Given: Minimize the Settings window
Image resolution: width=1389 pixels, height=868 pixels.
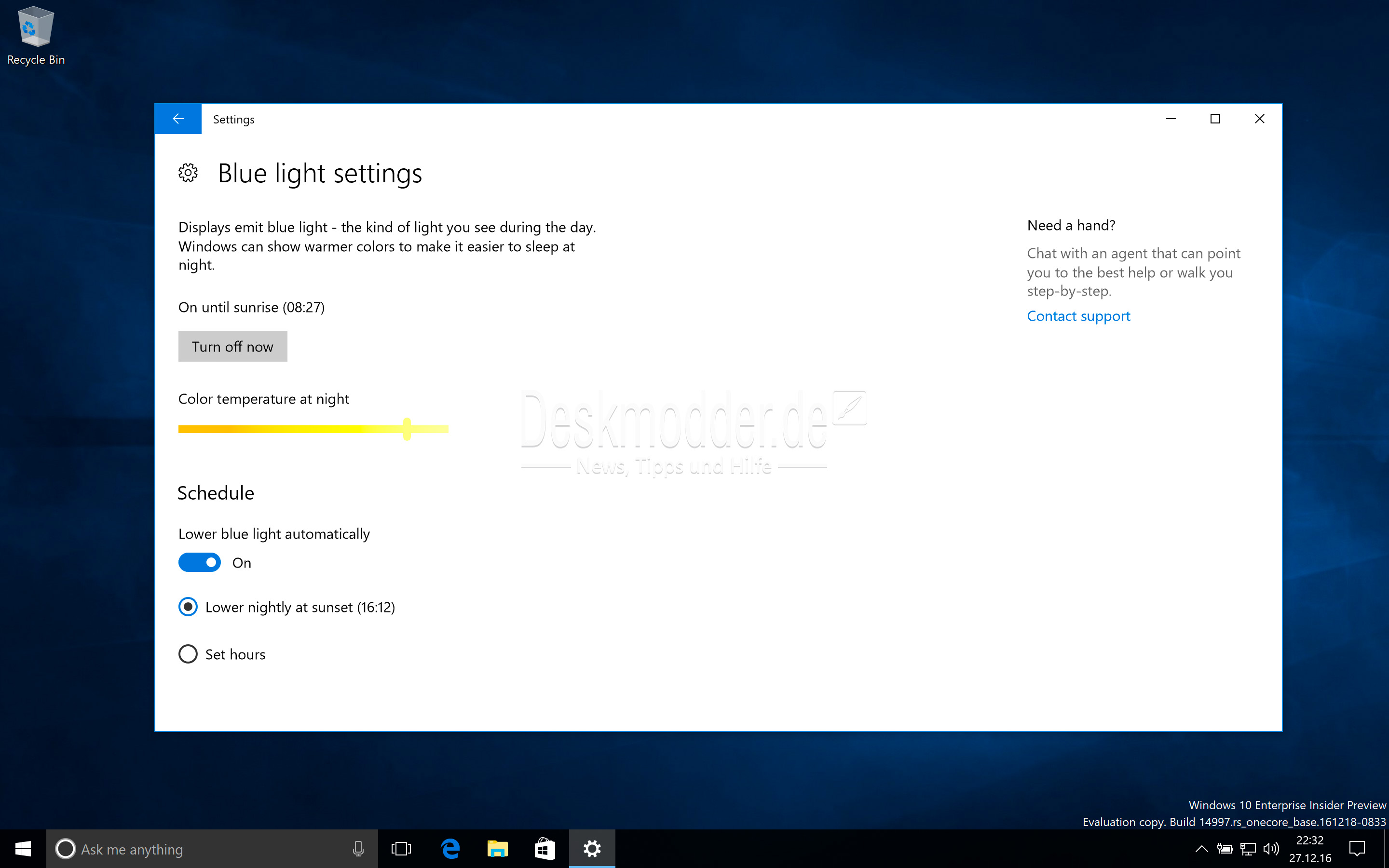Looking at the screenshot, I should coord(1171,119).
